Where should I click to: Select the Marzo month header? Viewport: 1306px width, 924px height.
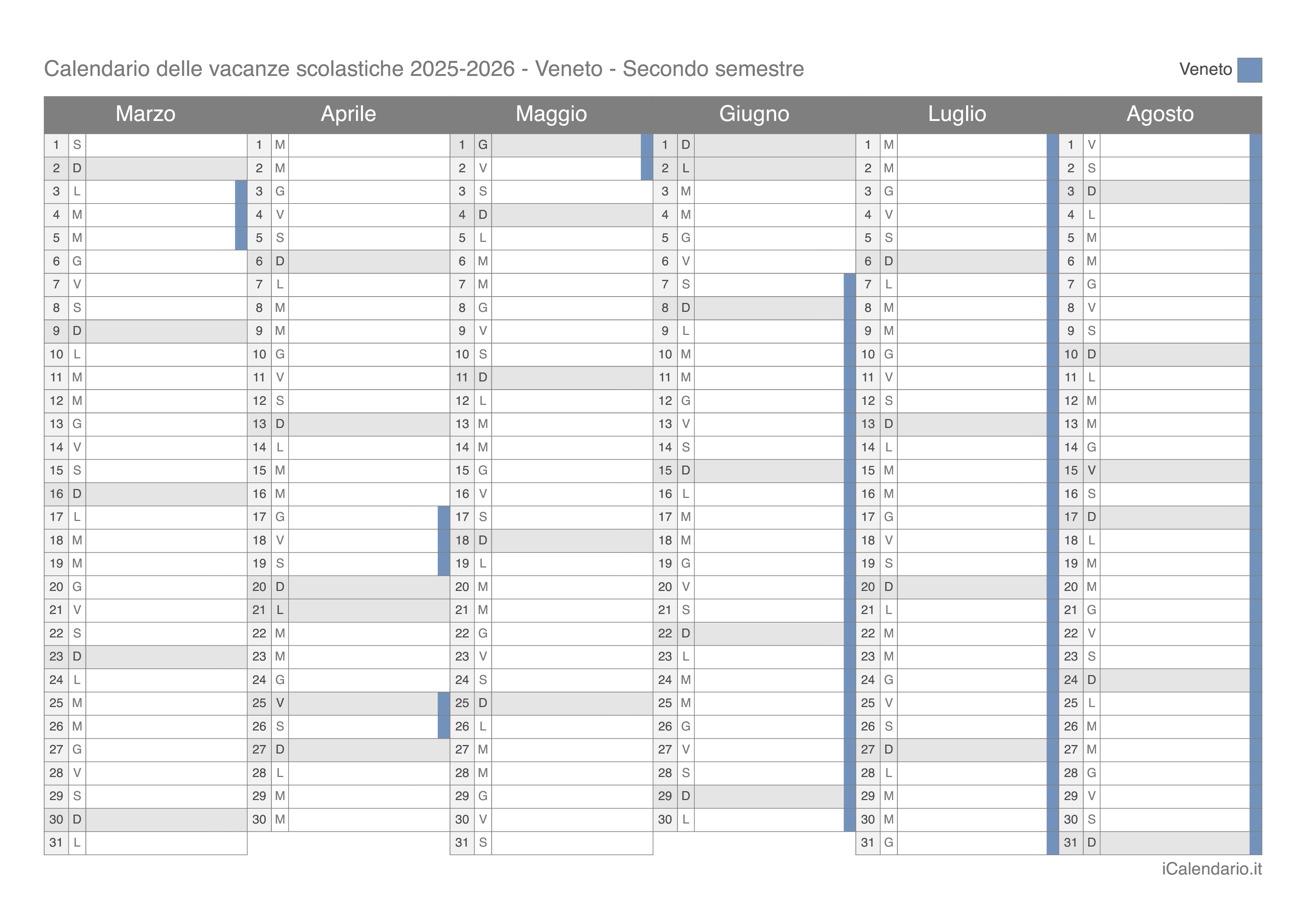point(145,114)
